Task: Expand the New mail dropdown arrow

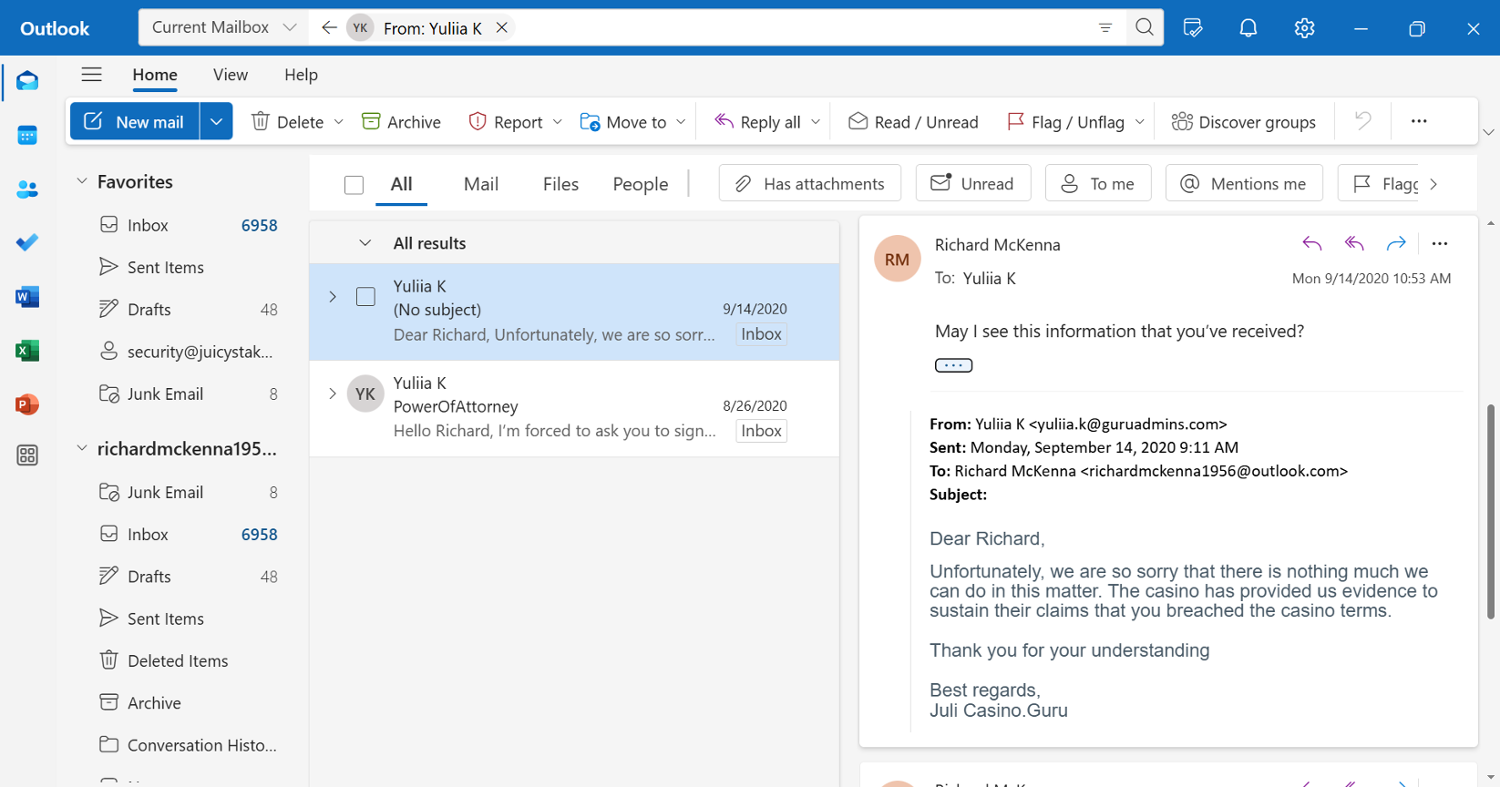Action: click(x=217, y=122)
